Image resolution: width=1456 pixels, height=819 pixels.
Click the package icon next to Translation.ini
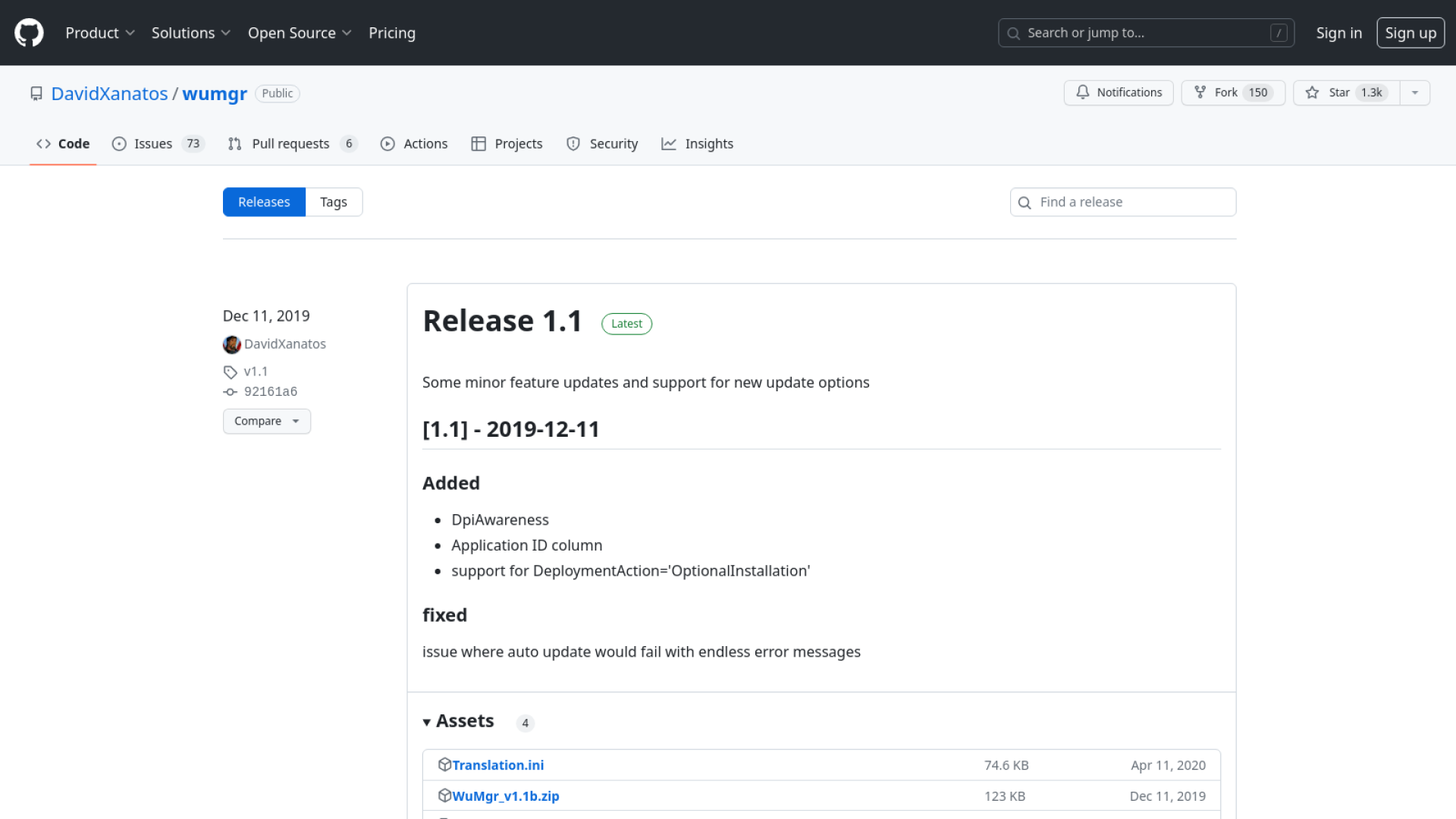pyautogui.click(x=444, y=764)
